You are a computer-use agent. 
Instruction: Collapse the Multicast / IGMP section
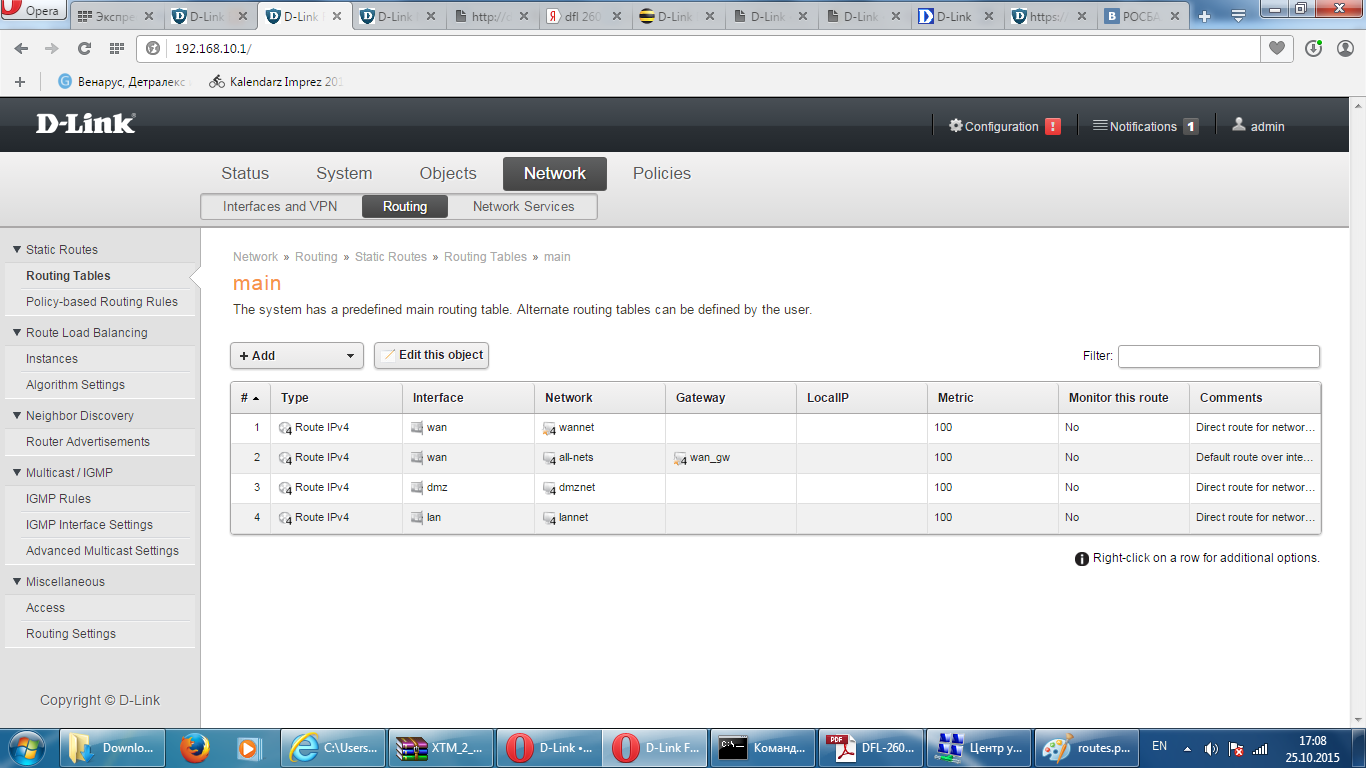coord(16,472)
